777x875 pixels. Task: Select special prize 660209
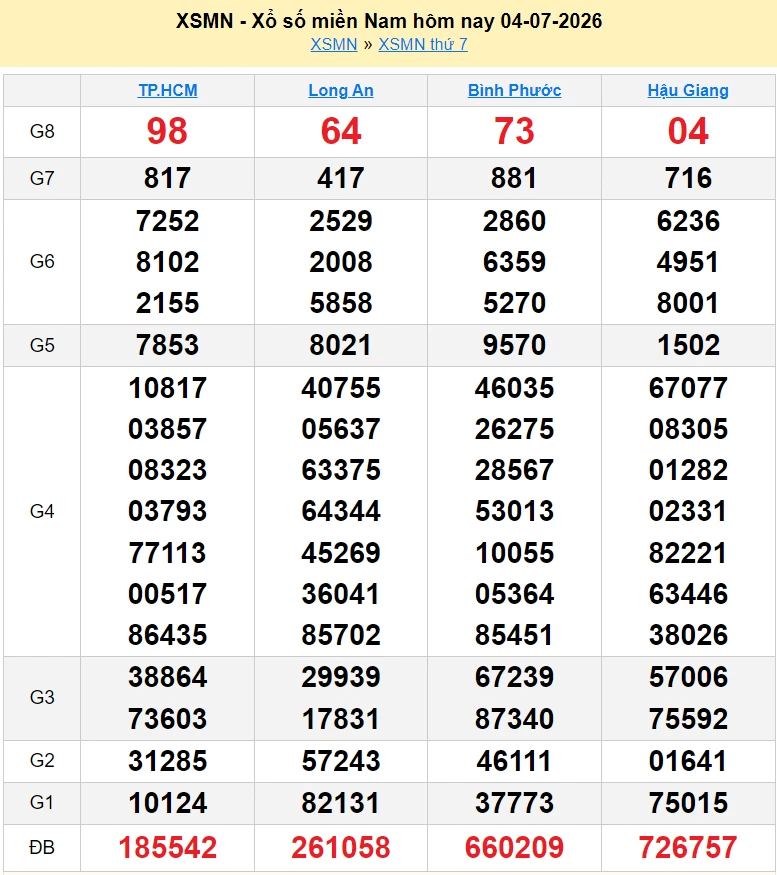click(x=514, y=848)
